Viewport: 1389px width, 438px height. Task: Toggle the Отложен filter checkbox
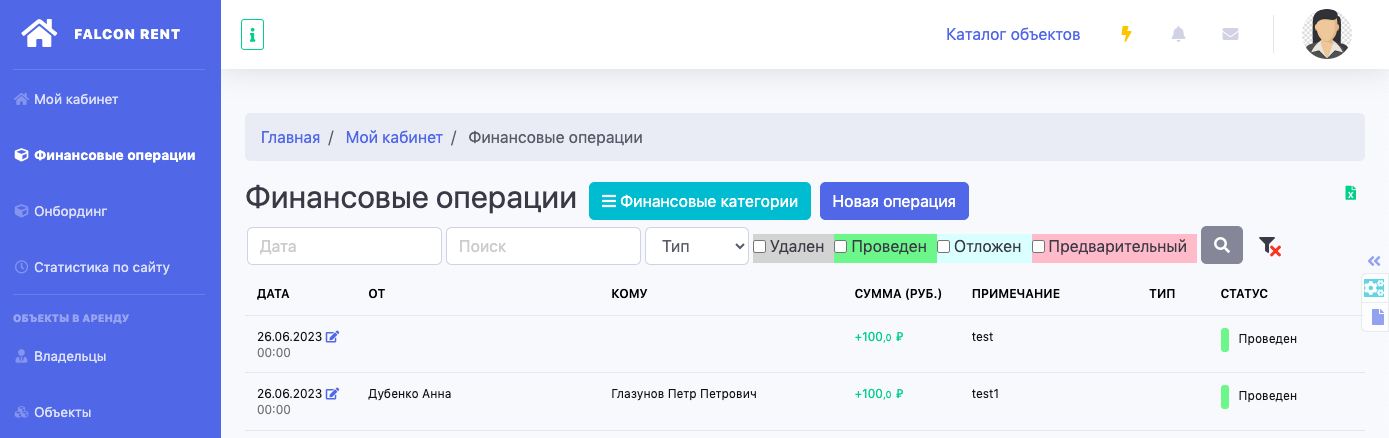point(943,246)
